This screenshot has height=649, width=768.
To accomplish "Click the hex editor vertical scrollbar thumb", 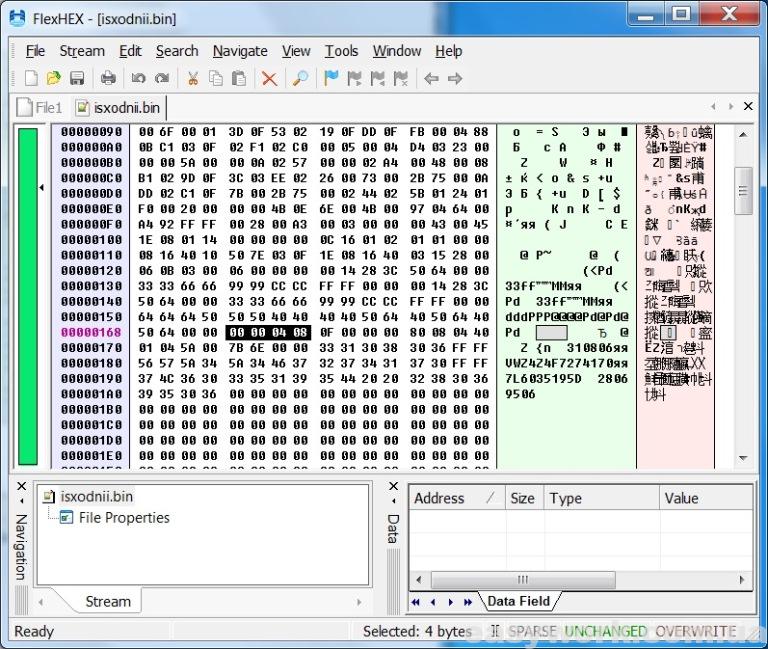I will click(743, 184).
